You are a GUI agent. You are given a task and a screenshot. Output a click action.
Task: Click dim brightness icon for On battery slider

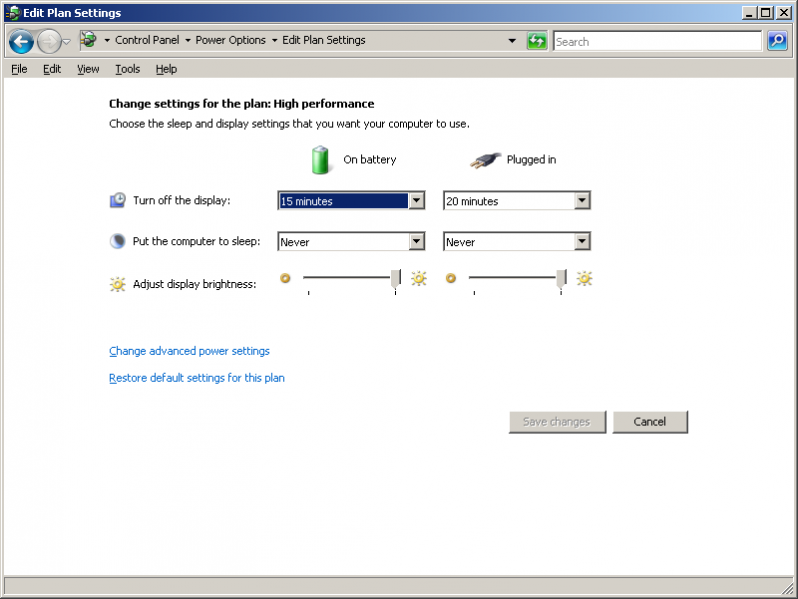pos(285,278)
